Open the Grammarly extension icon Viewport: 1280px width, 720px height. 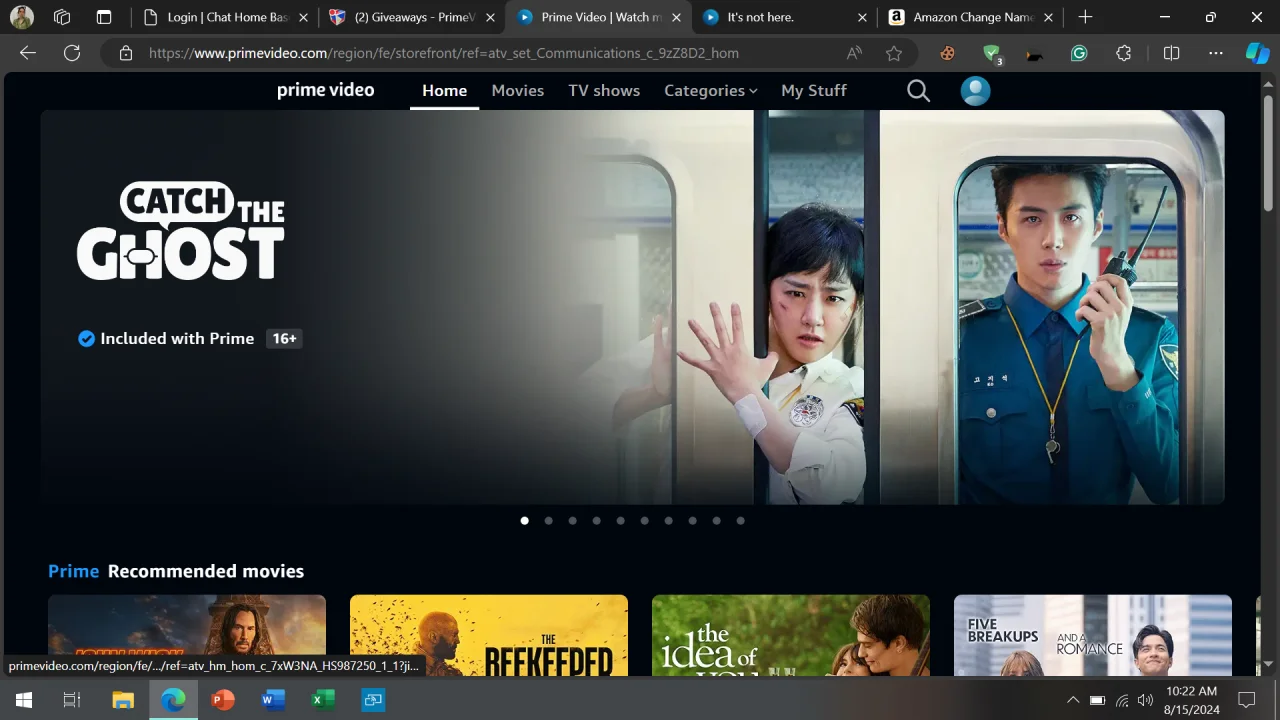[x=1079, y=53]
